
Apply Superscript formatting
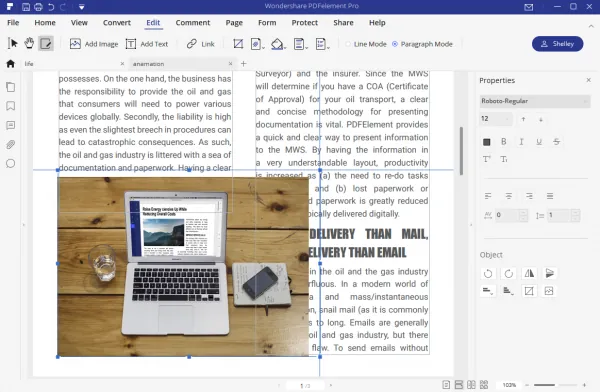click(x=487, y=159)
